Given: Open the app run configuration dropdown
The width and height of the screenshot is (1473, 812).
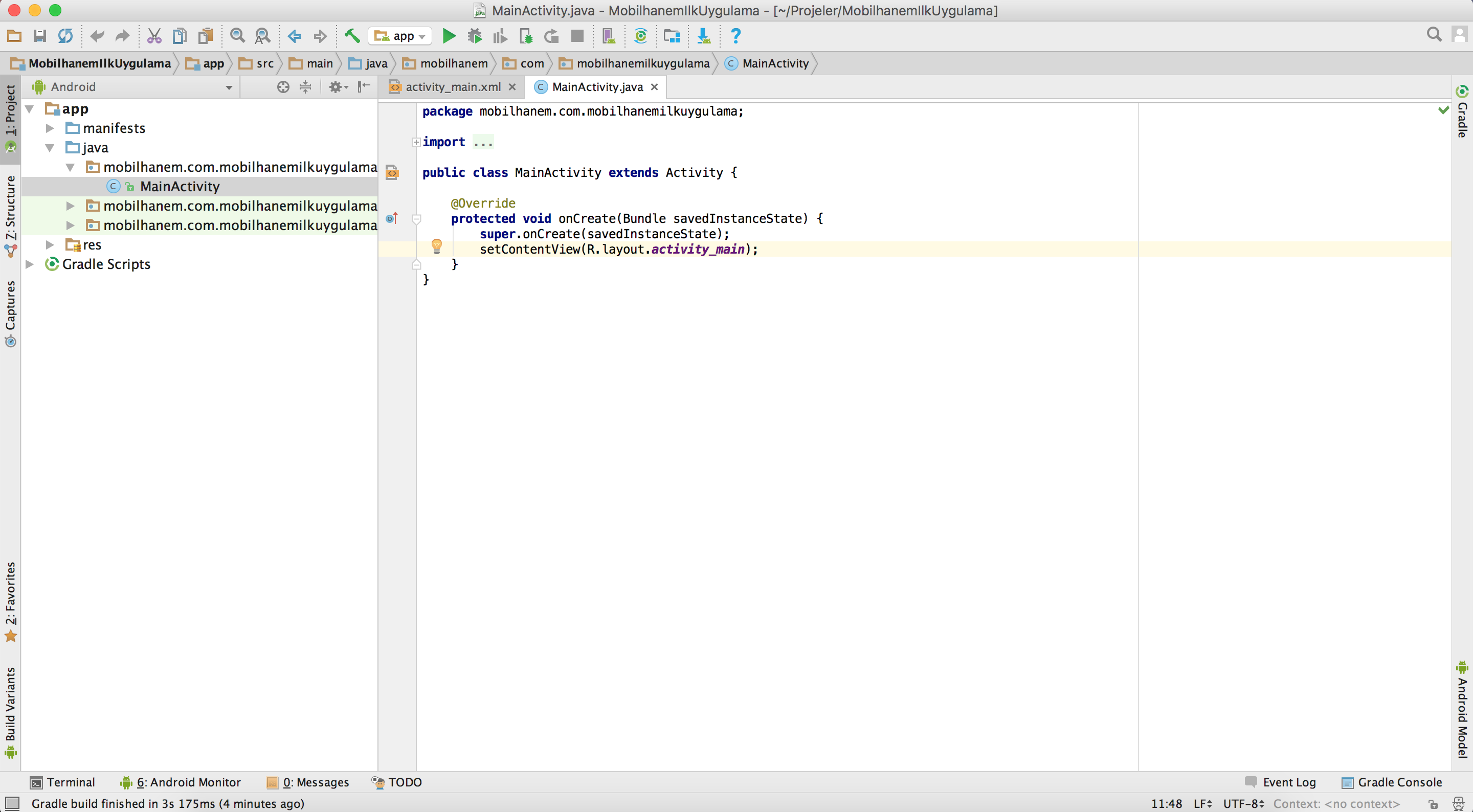Looking at the screenshot, I should [399, 36].
